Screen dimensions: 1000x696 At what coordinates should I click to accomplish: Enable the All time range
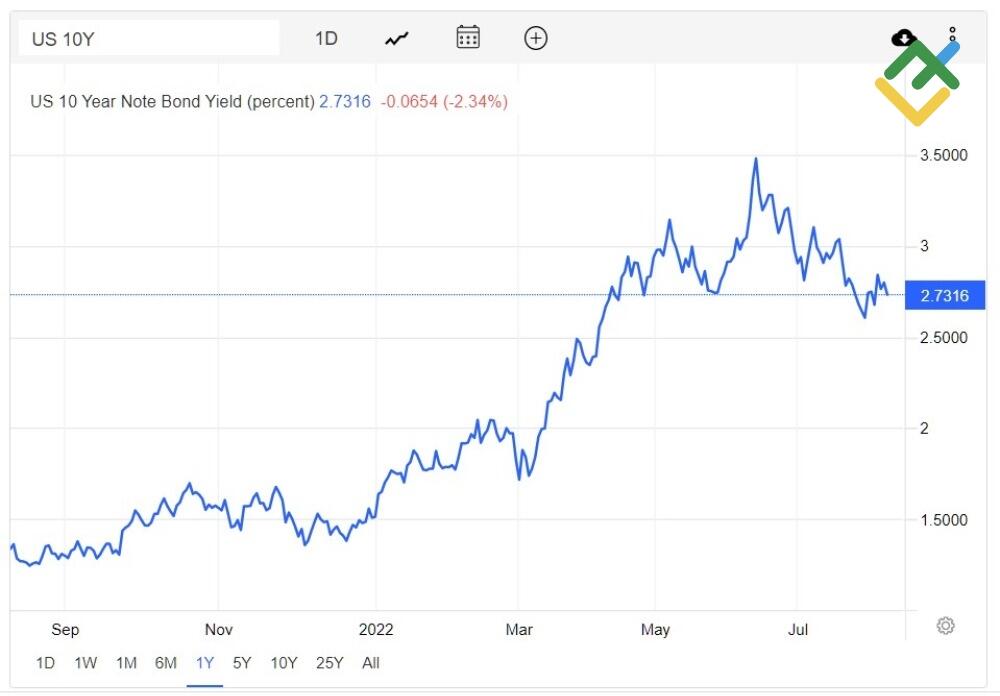click(x=371, y=663)
